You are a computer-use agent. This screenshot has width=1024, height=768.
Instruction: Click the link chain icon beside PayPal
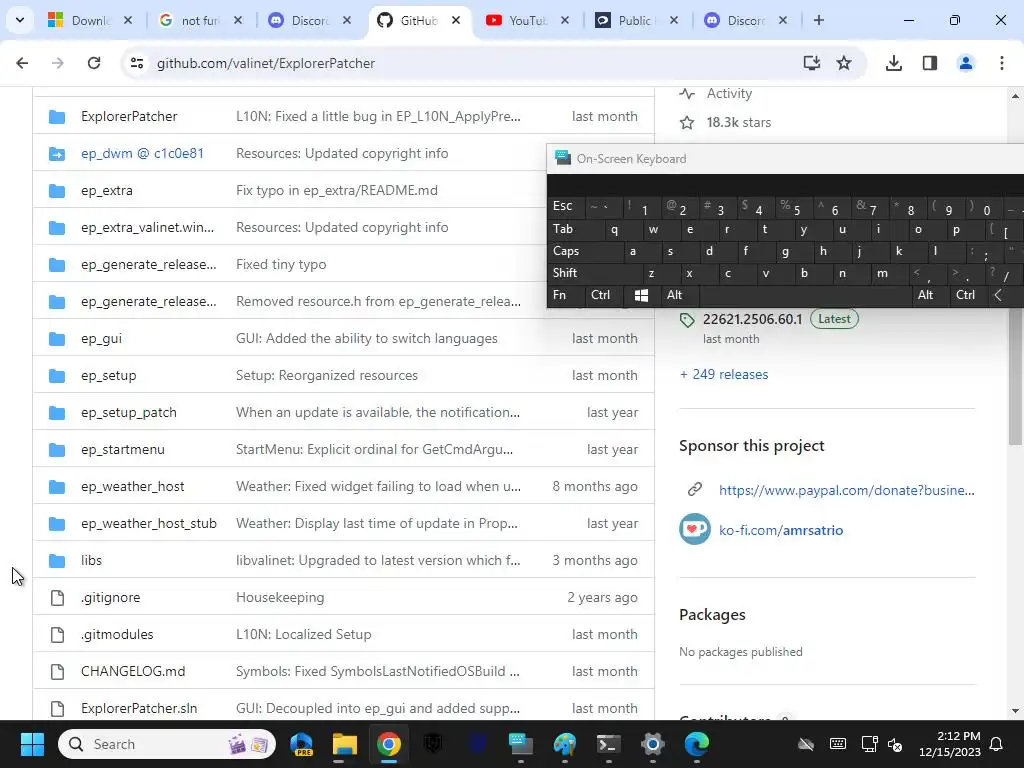coord(695,489)
